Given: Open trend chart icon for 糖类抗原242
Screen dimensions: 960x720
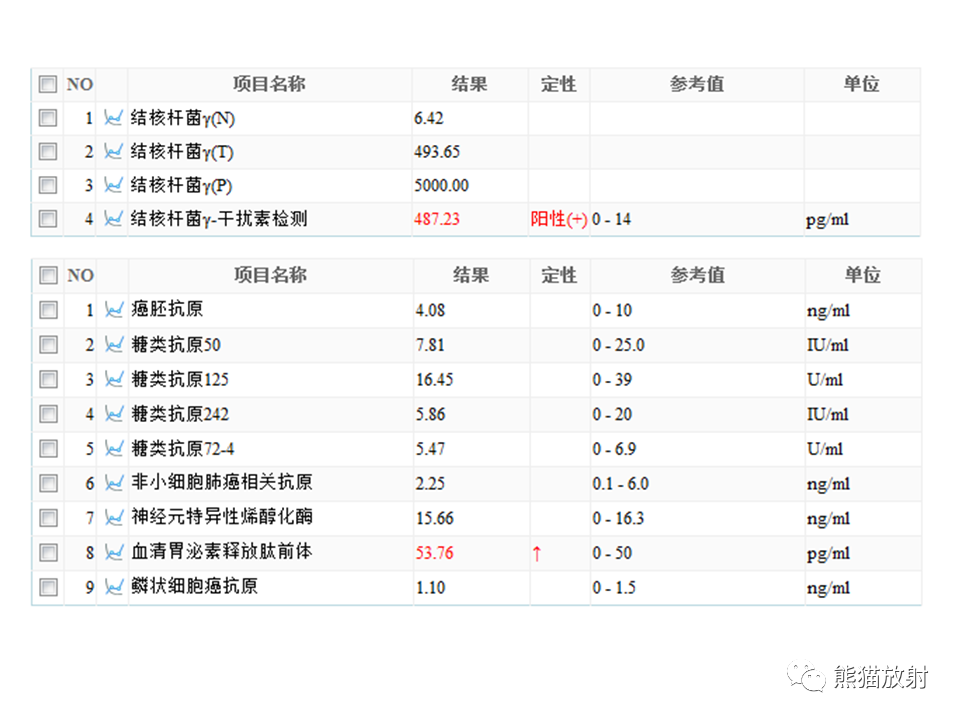Looking at the screenshot, I should pyautogui.click(x=114, y=414).
